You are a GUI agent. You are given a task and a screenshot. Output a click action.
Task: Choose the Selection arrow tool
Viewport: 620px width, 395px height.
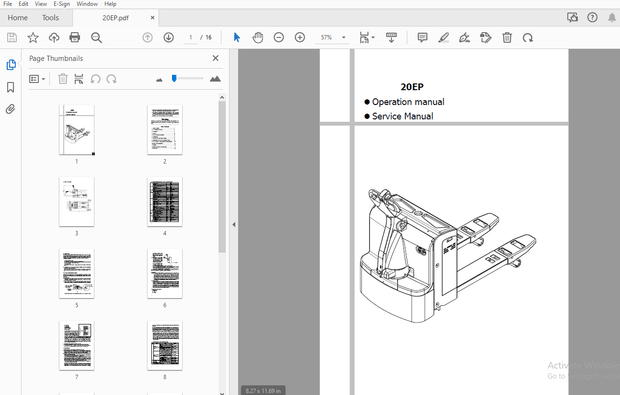point(237,38)
